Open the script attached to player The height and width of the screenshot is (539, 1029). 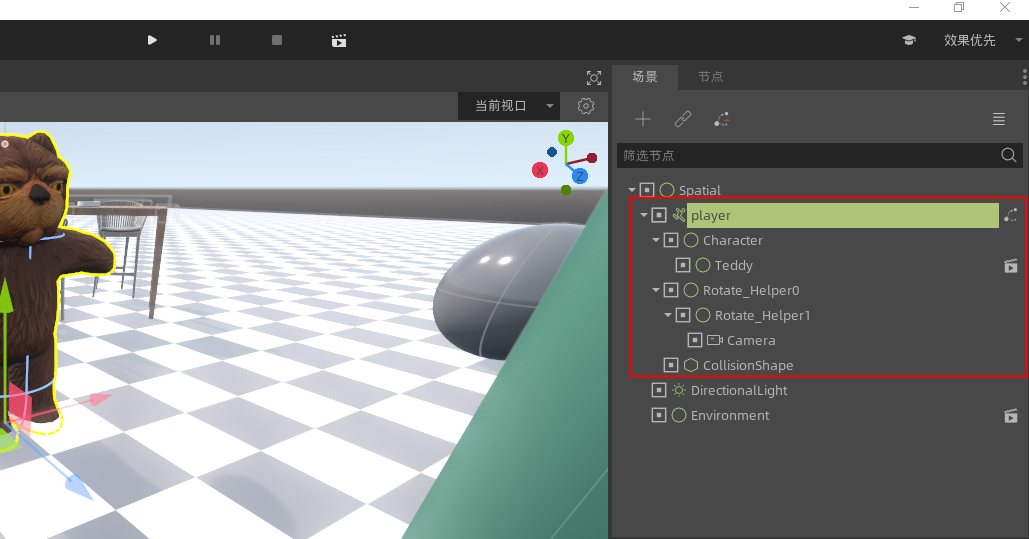1011,215
